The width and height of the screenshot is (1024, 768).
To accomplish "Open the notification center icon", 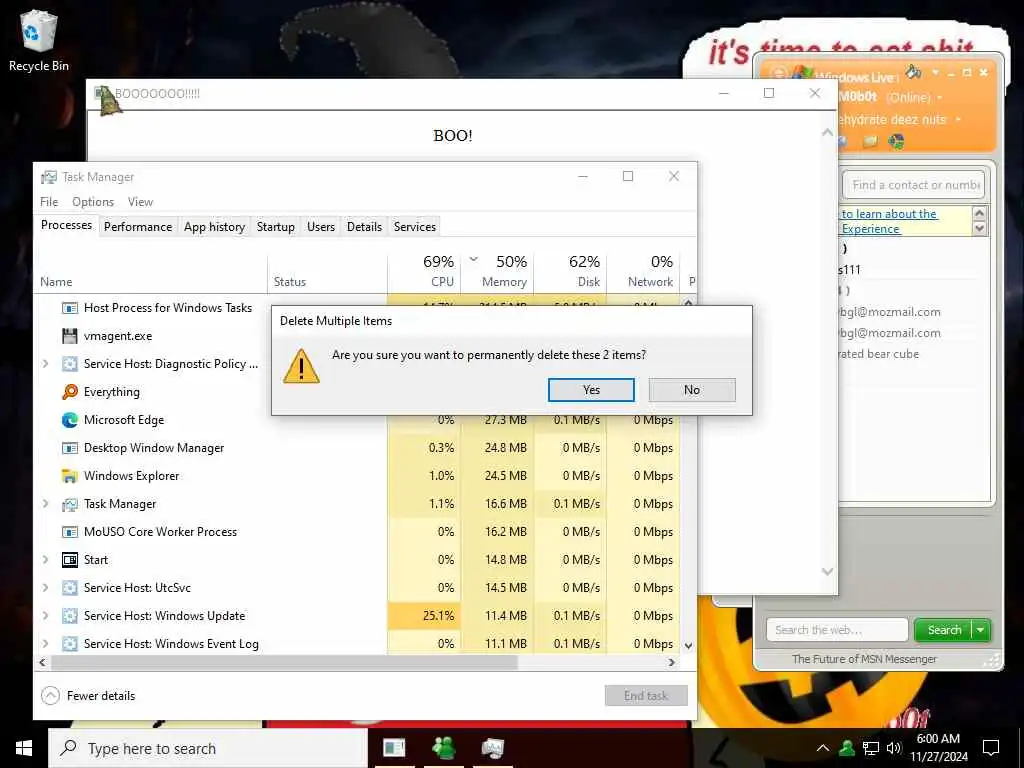I will [991, 748].
